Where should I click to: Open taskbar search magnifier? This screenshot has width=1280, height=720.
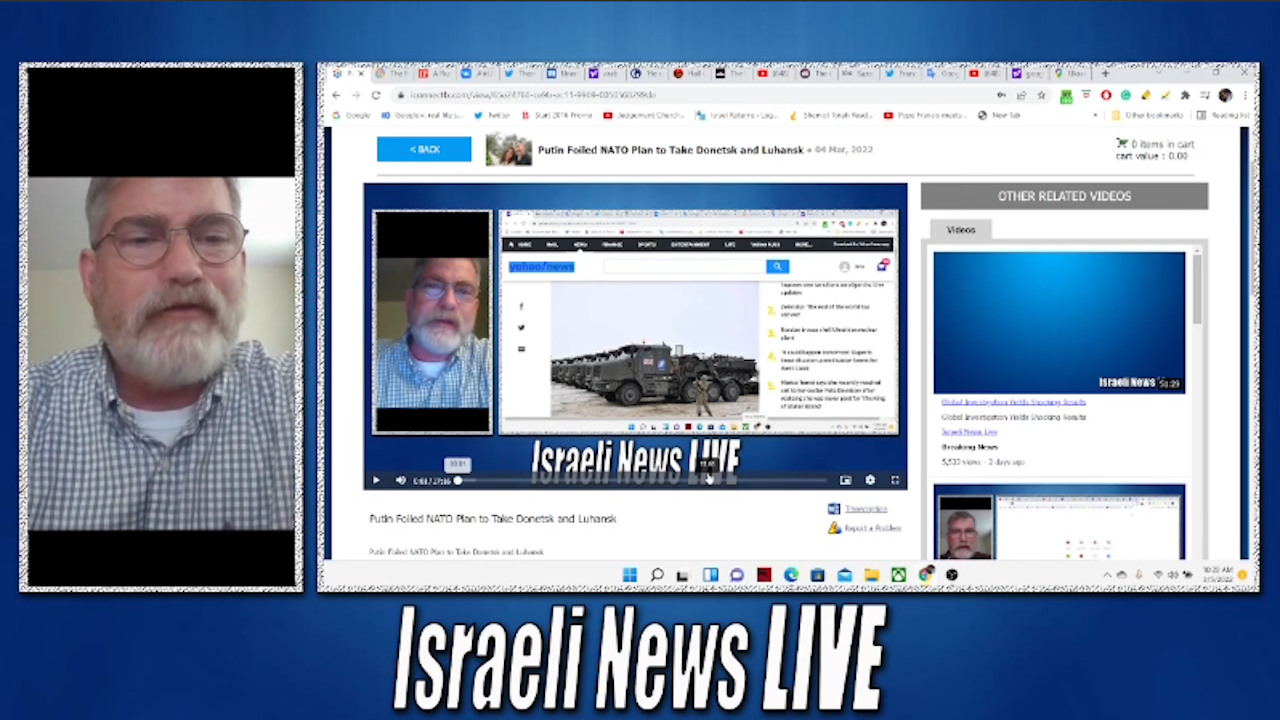click(657, 575)
